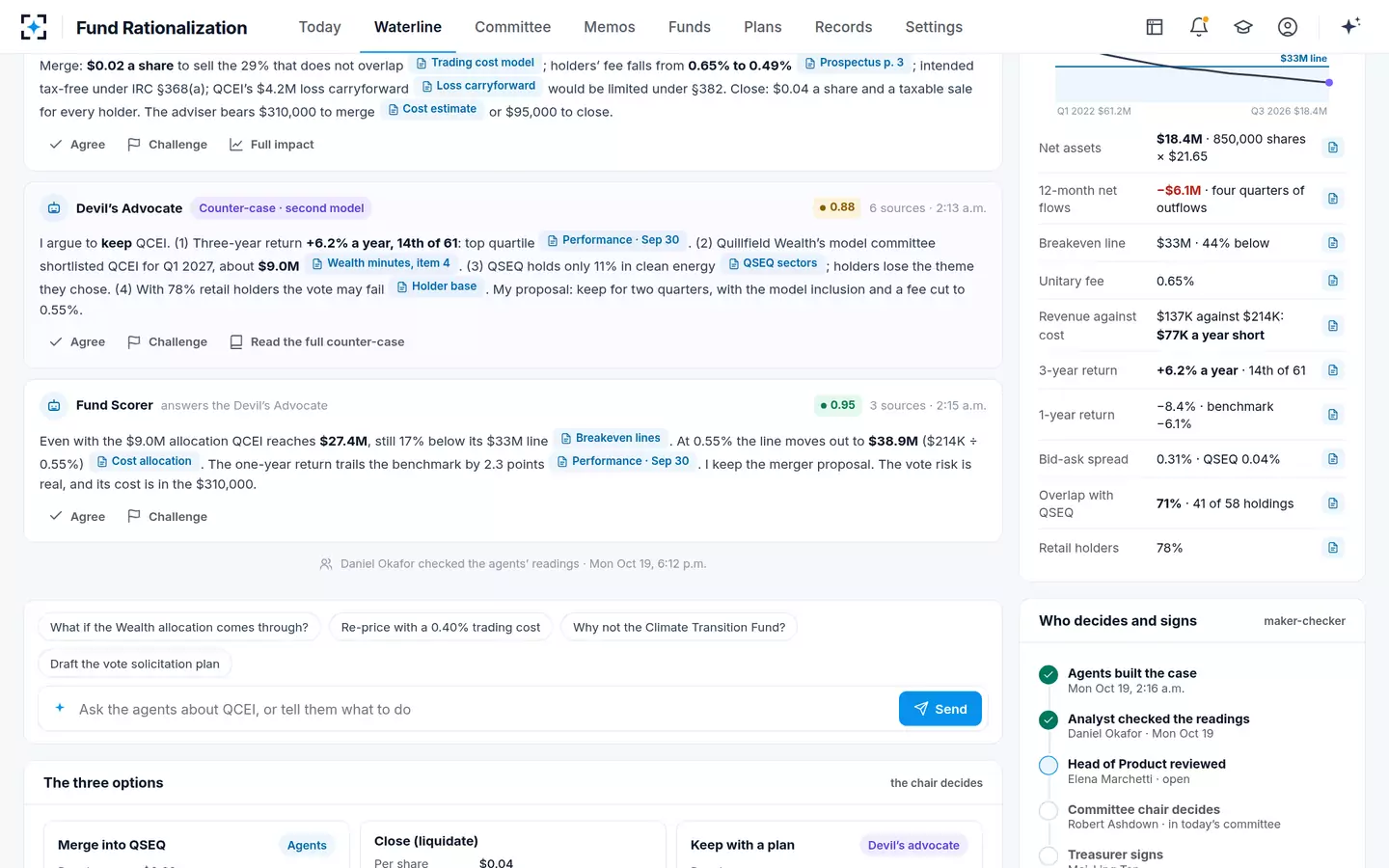Open the Settings tab
This screenshot has height=868, width=1389.
click(934, 27)
